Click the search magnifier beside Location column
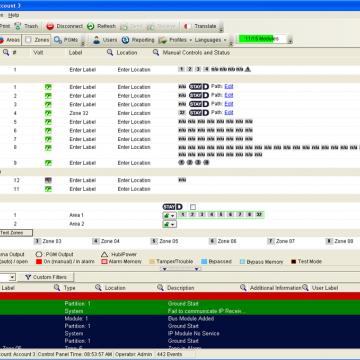 pos(110,52)
